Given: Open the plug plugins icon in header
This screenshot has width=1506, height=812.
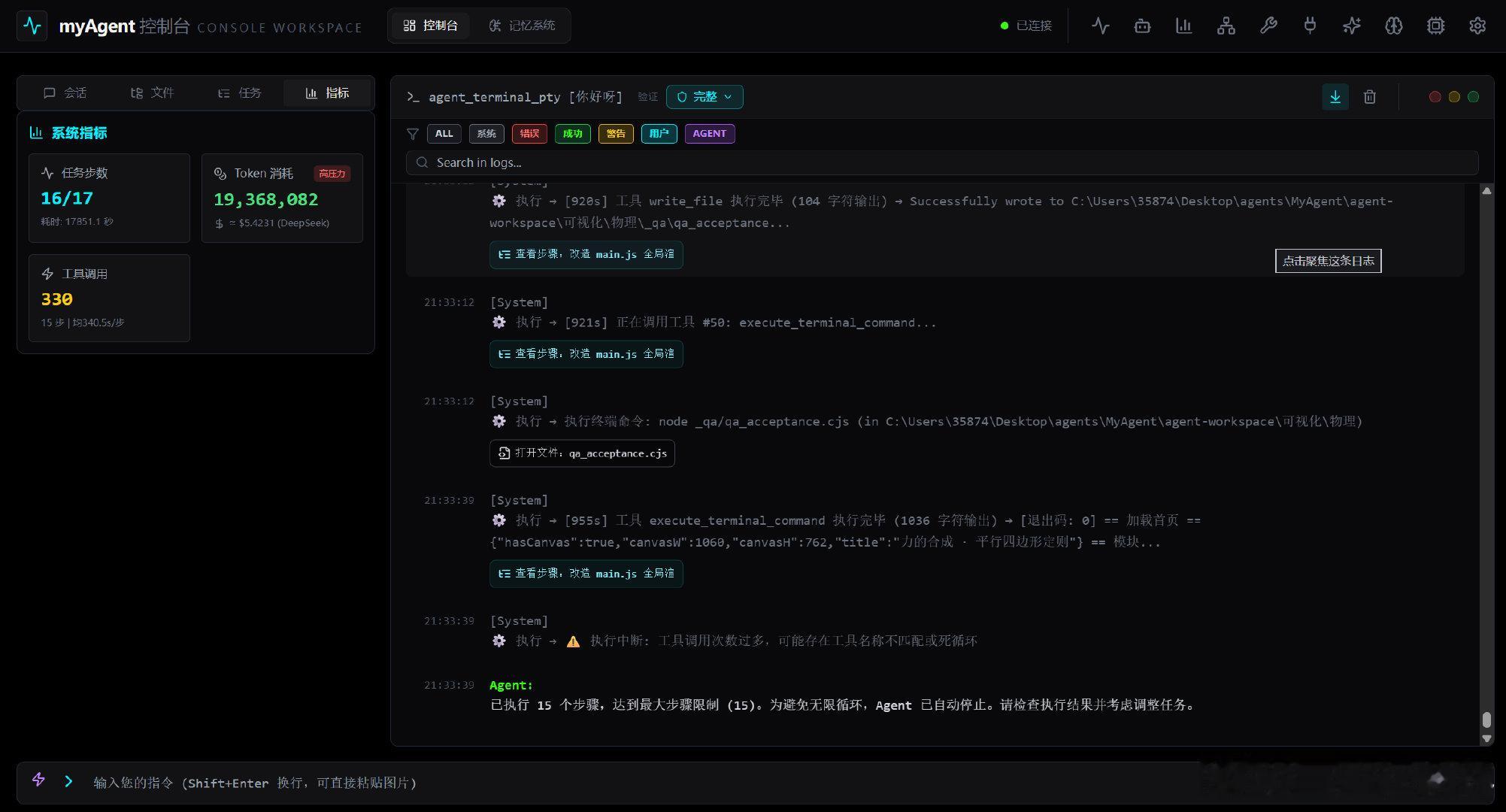Looking at the screenshot, I should point(1310,26).
